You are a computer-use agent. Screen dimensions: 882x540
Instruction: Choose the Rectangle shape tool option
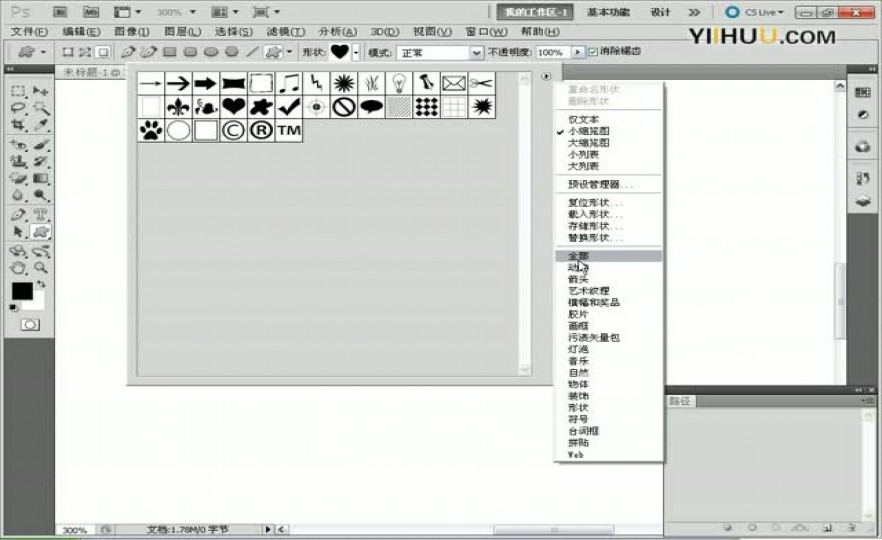click(x=170, y=52)
